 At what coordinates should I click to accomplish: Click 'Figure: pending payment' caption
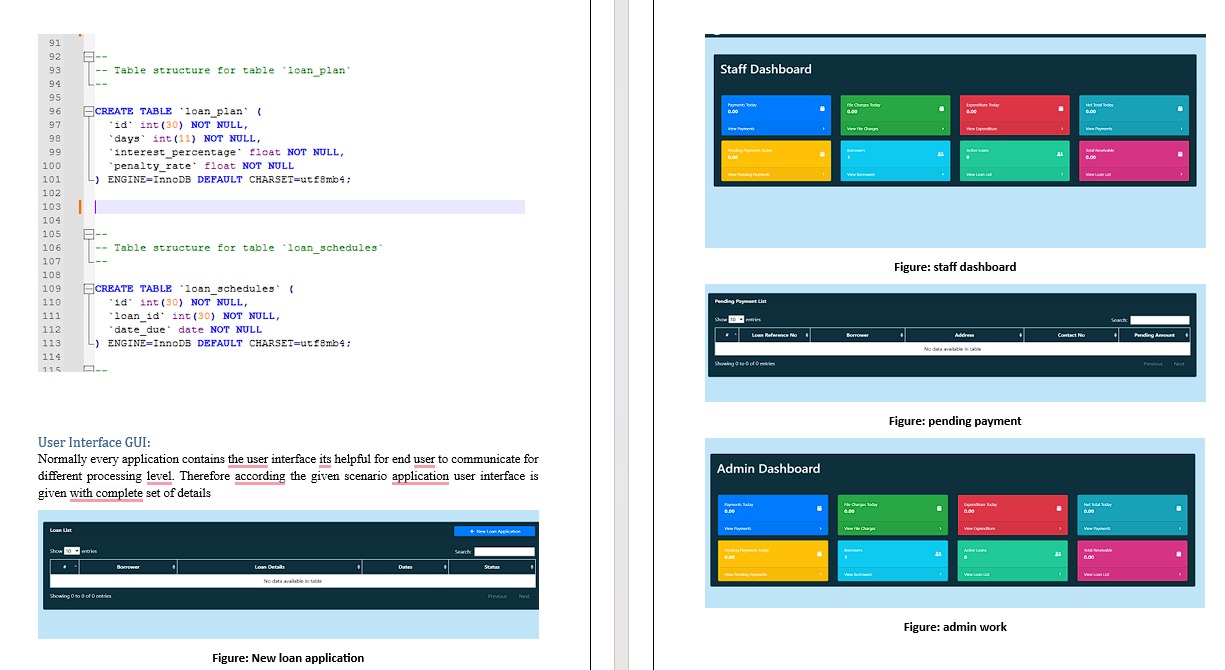point(955,421)
